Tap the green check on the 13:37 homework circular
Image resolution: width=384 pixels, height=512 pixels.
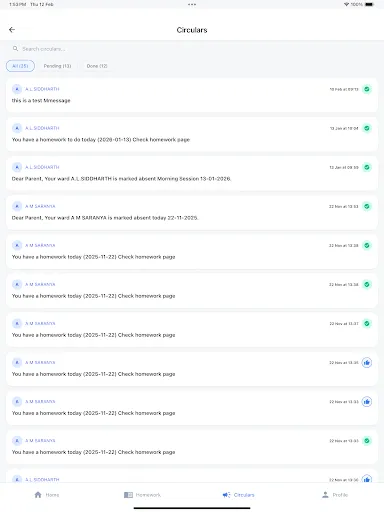coord(367,323)
